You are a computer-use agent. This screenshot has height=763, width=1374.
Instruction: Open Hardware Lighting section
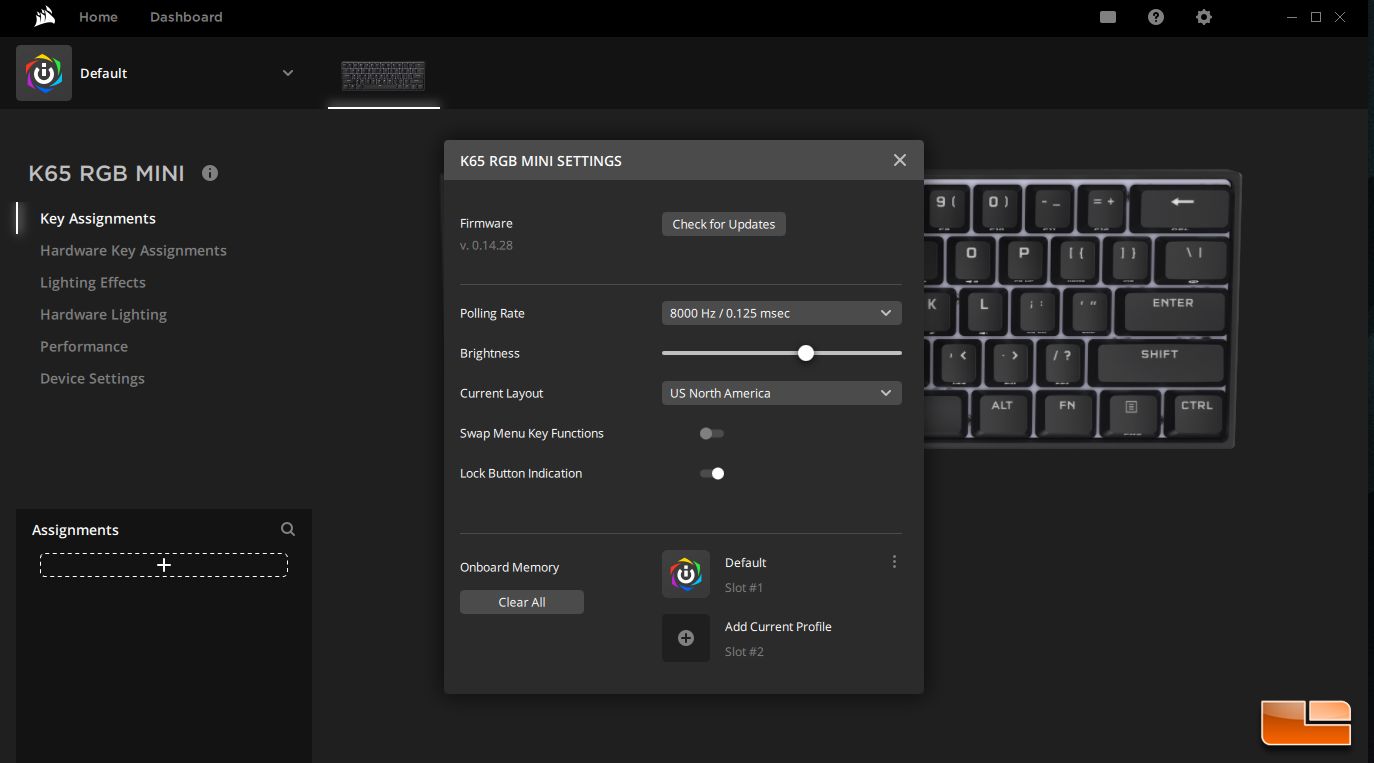click(x=103, y=314)
